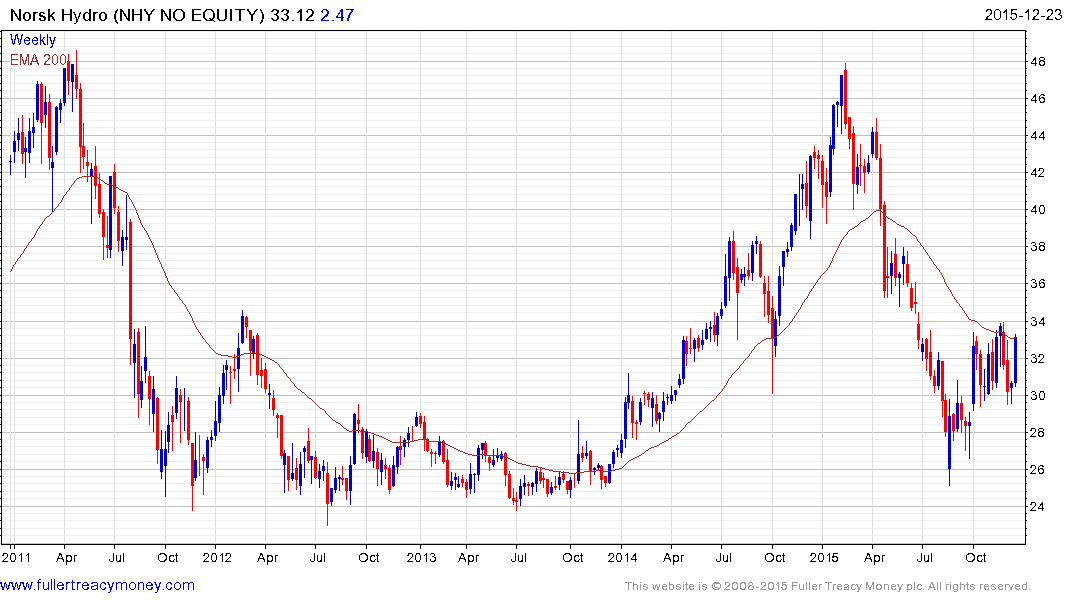The width and height of the screenshot is (1075, 600).
Task: Select the change value 2.47
Action: coord(337,15)
